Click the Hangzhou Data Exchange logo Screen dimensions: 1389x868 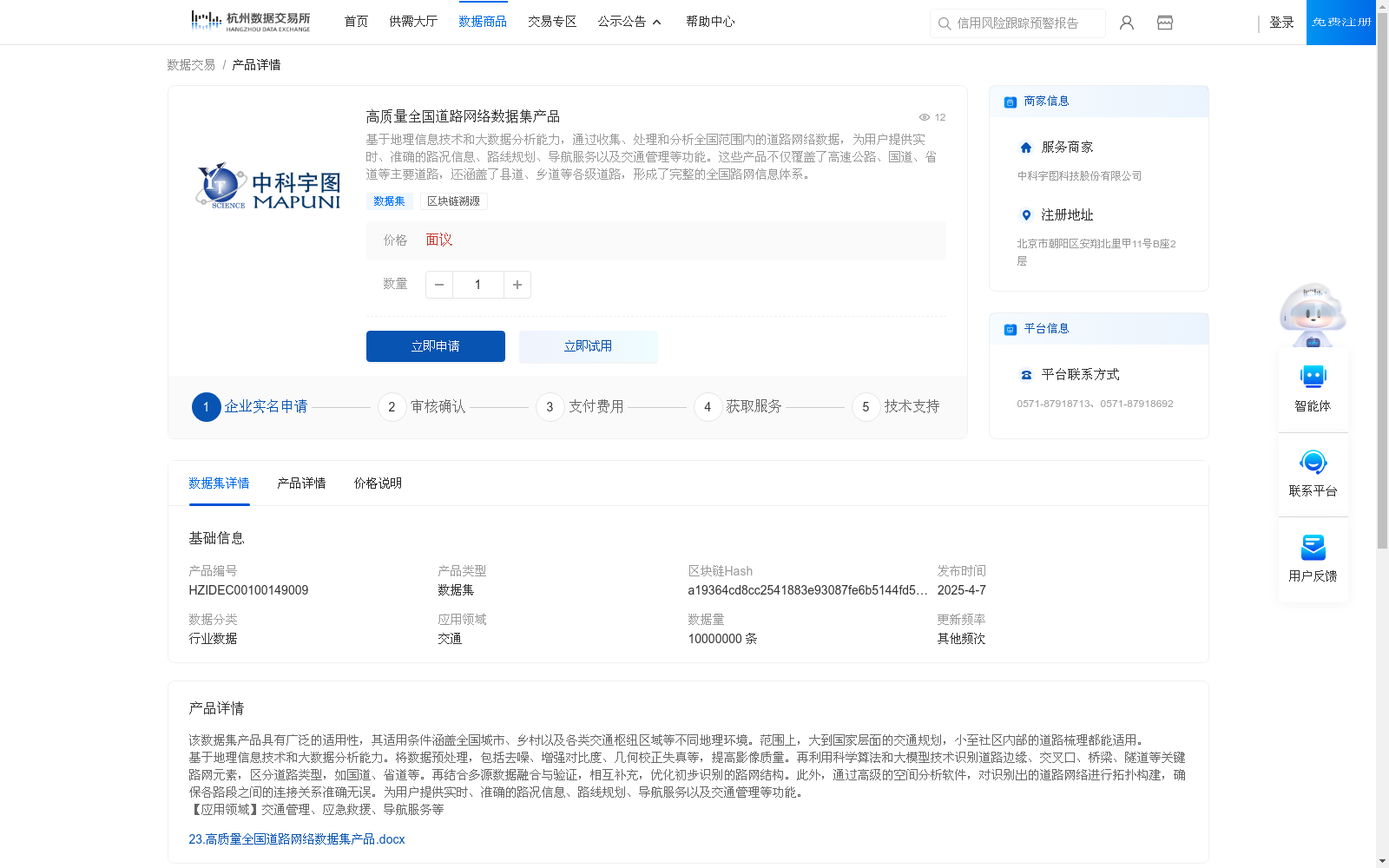[x=250, y=22]
